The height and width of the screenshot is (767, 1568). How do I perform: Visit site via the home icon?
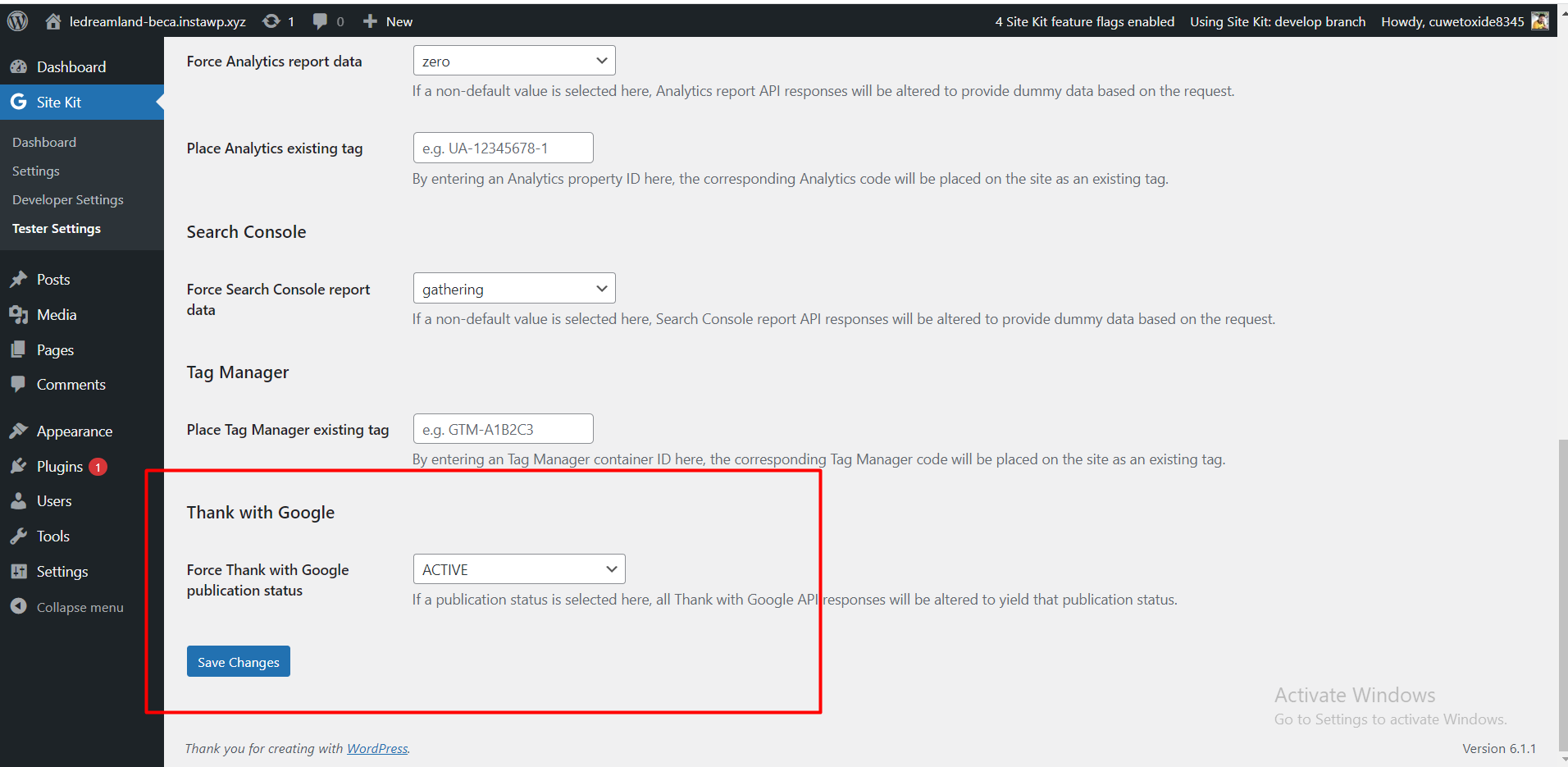(x=52, y=21)
